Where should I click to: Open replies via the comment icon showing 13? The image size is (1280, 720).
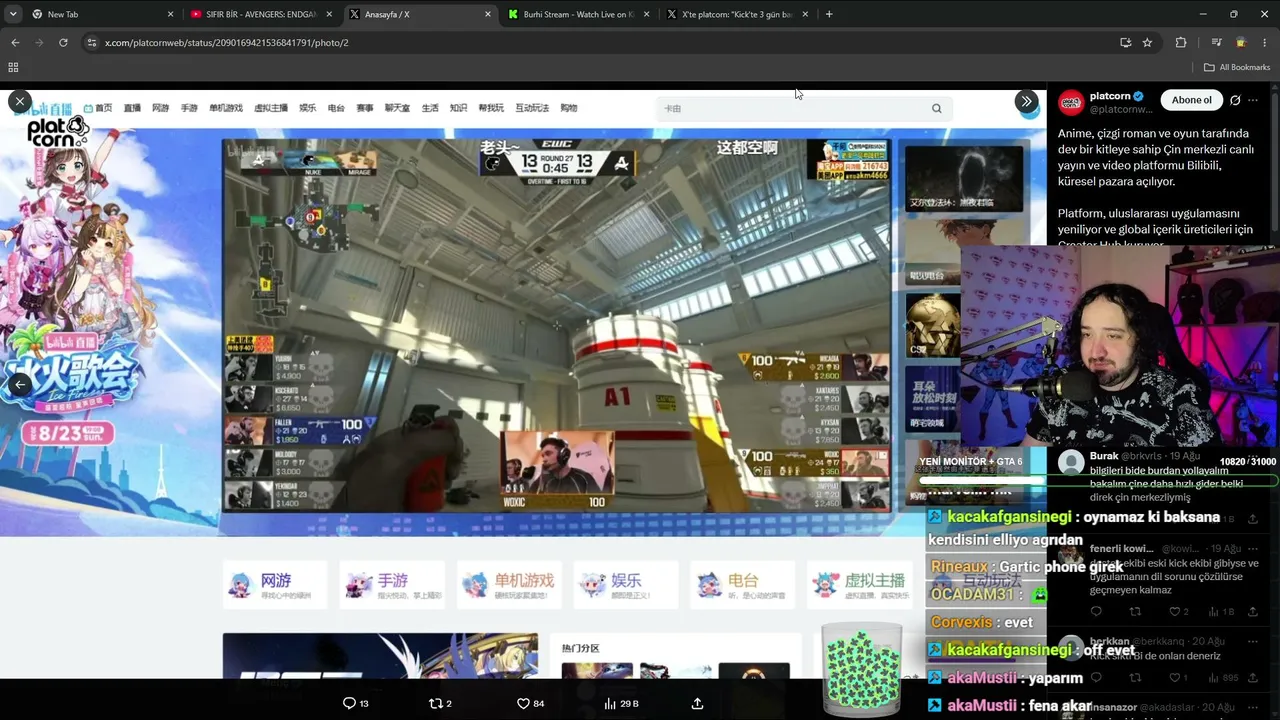(x=356, y=704)
